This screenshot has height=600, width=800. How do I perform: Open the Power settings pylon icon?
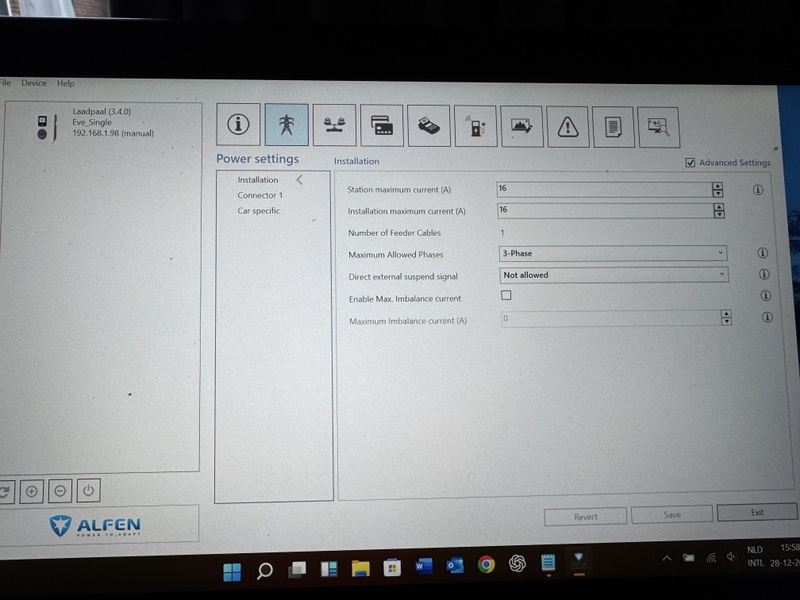(284, 124)
